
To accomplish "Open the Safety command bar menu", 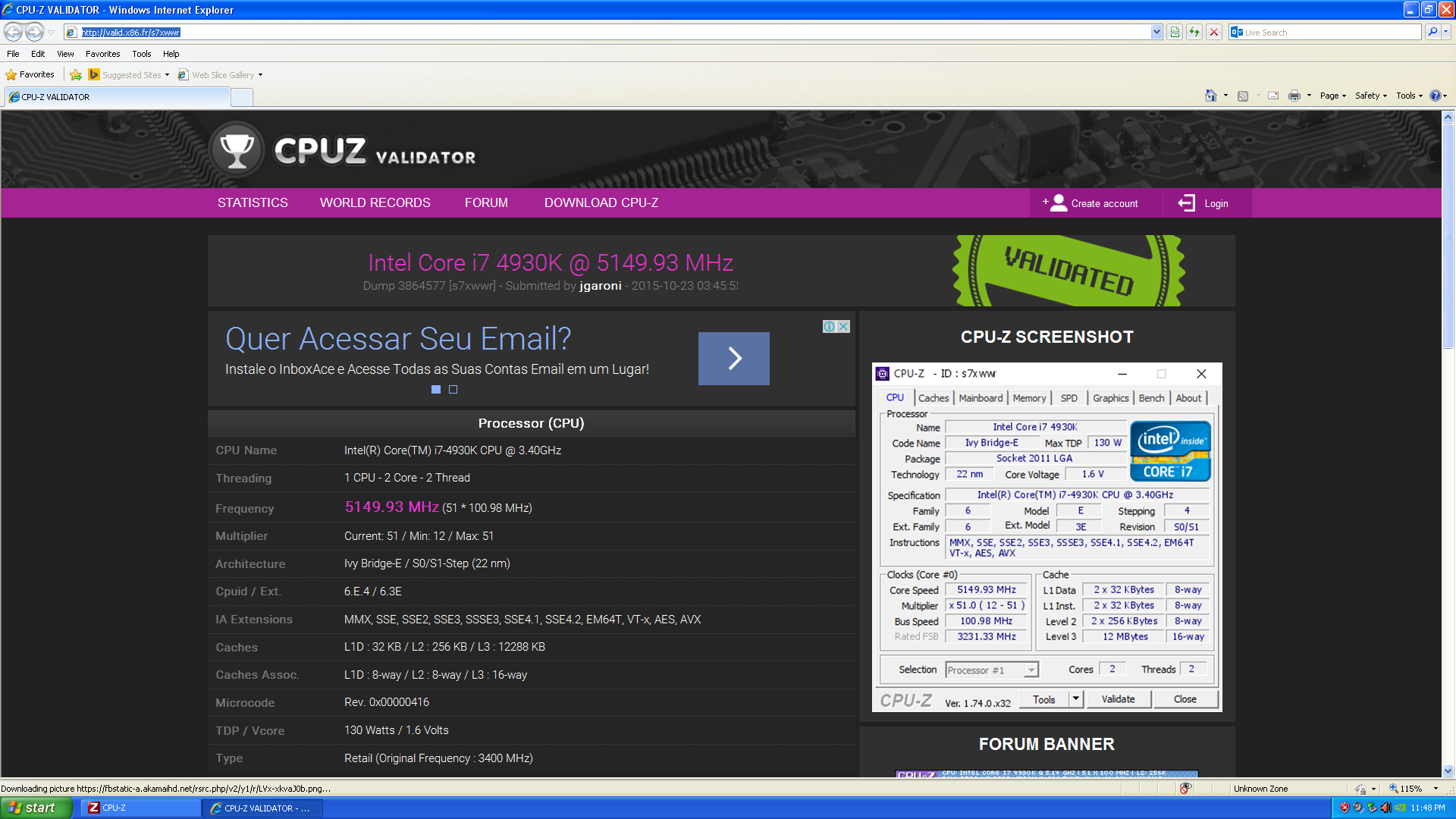I will [x=1371, y=96].
